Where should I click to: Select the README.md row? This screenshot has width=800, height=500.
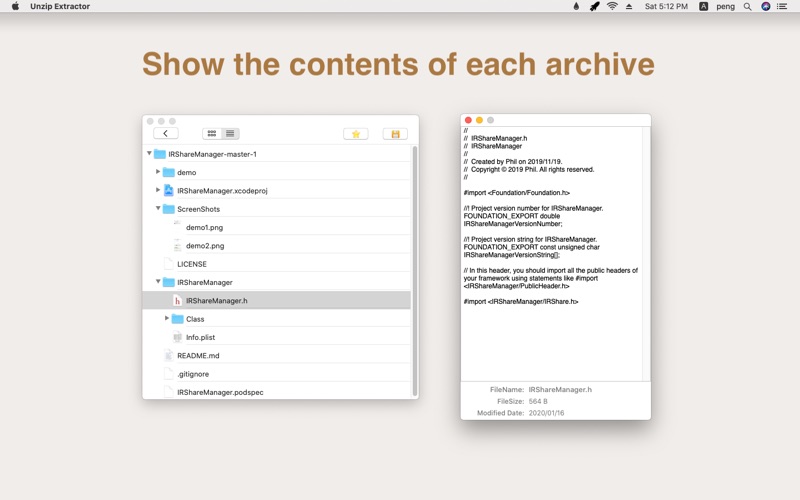[x=277, y=356]
